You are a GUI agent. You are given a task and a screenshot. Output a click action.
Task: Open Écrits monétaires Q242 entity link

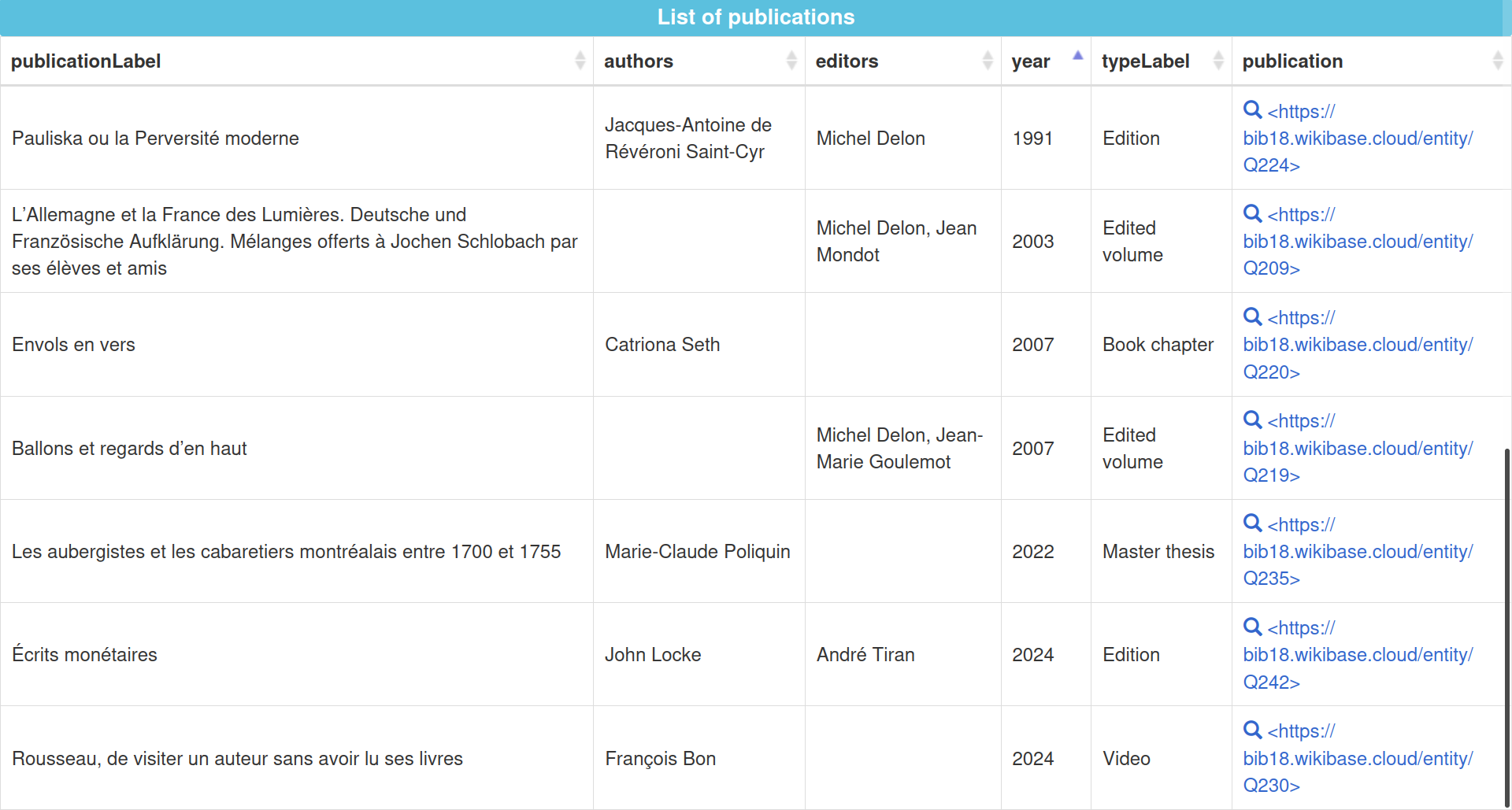click(x=1358, y=655)
